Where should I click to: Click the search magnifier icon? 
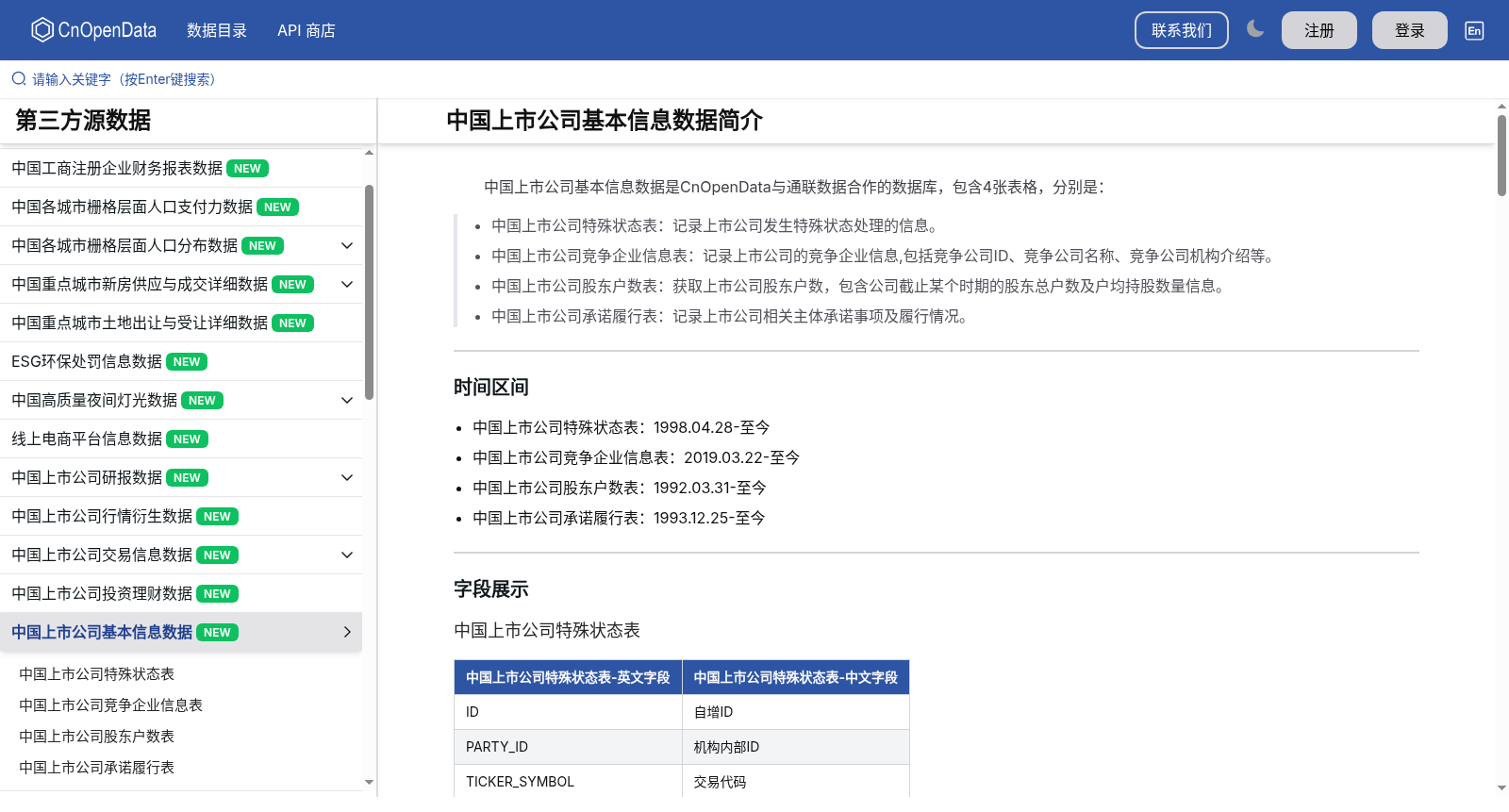pyautogui.click(x=19, y=79)
